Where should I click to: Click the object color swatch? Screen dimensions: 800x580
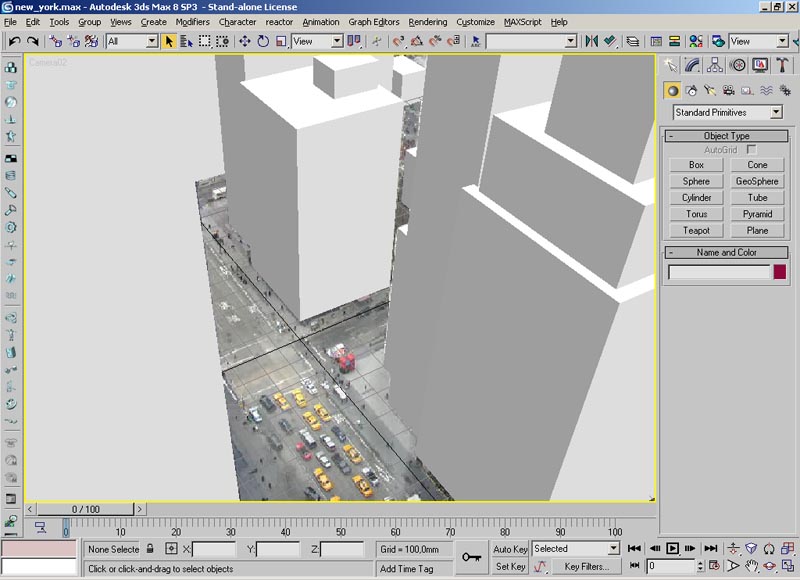point(780,272)
